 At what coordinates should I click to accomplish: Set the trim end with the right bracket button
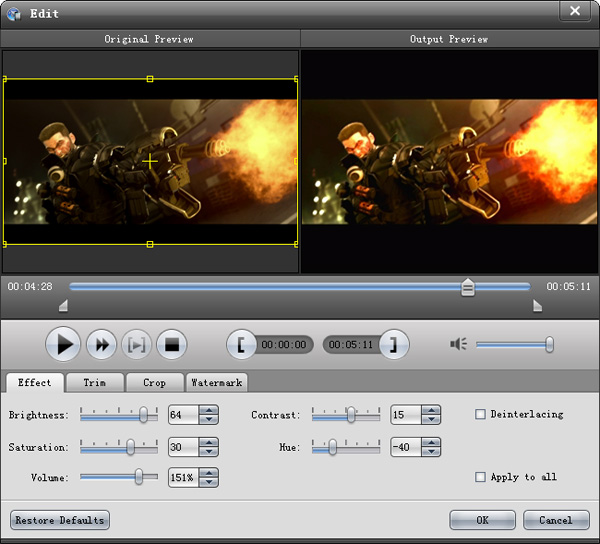[x=394, y=345]
